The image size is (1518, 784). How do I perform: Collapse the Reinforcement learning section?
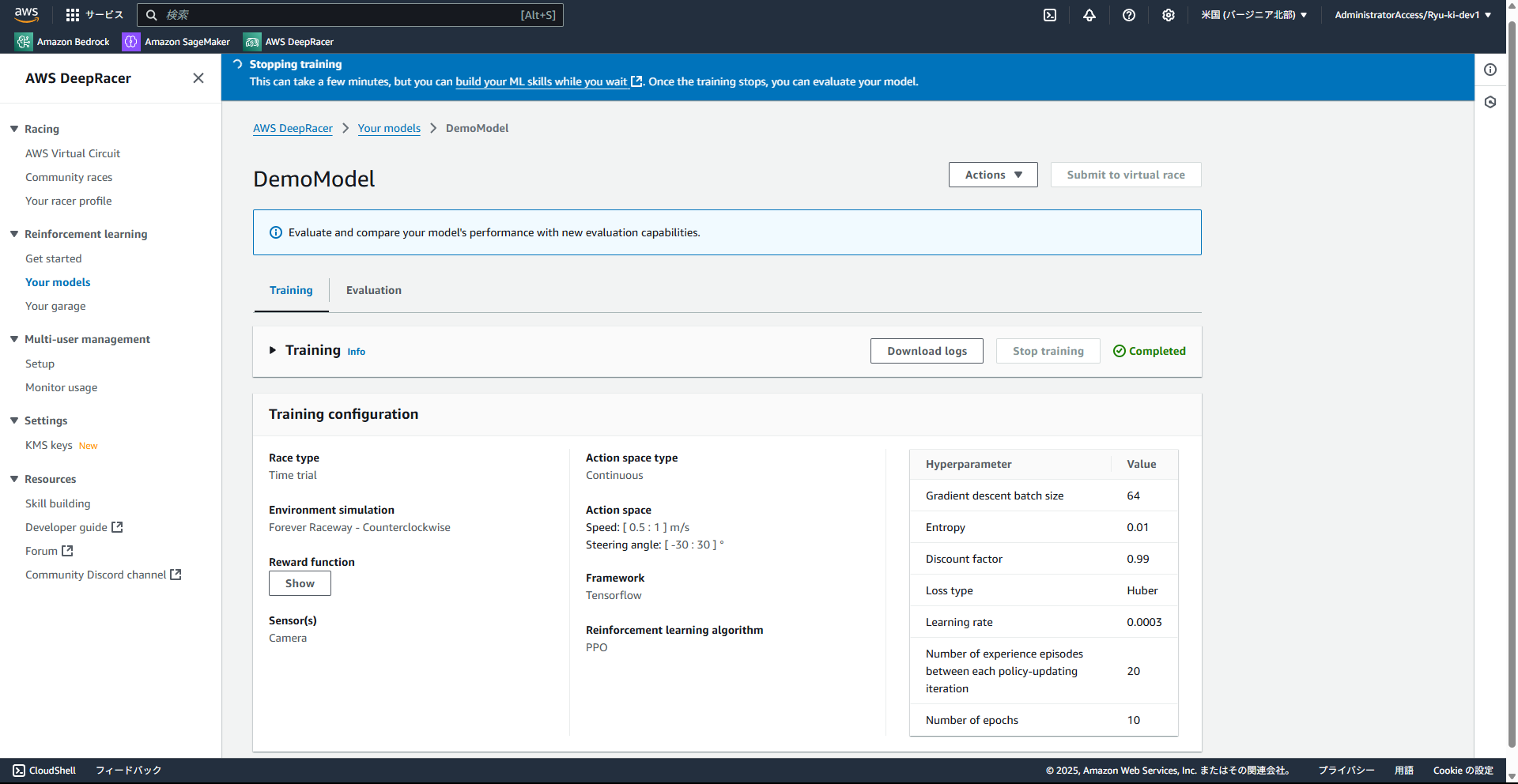[x=14, y=234]
